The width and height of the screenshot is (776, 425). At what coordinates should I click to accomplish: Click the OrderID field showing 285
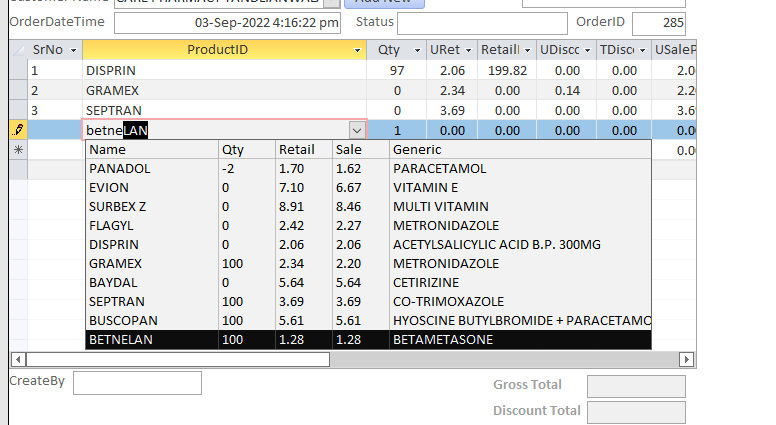click(659, 23)
